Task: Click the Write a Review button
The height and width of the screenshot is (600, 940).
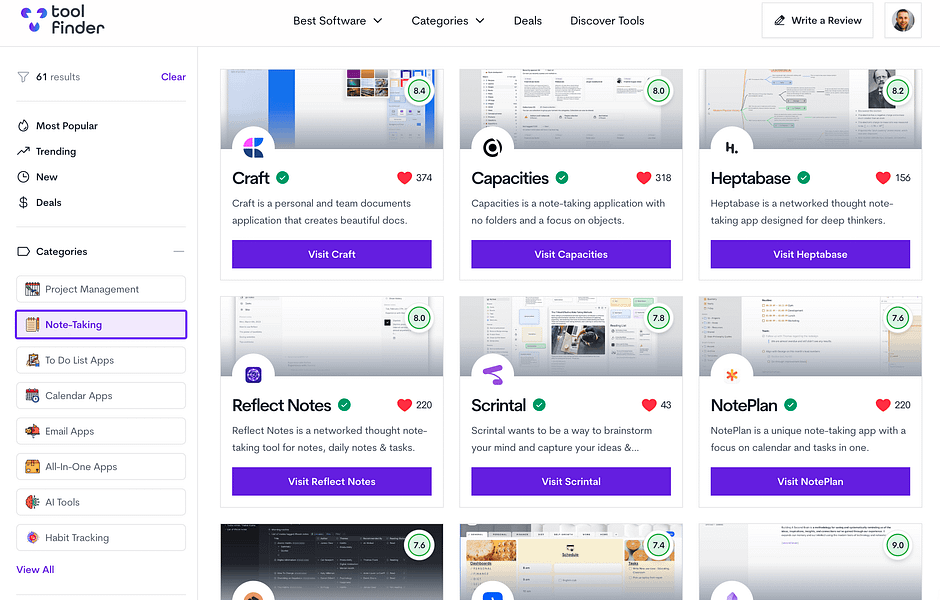Action: tap(817, 20)
